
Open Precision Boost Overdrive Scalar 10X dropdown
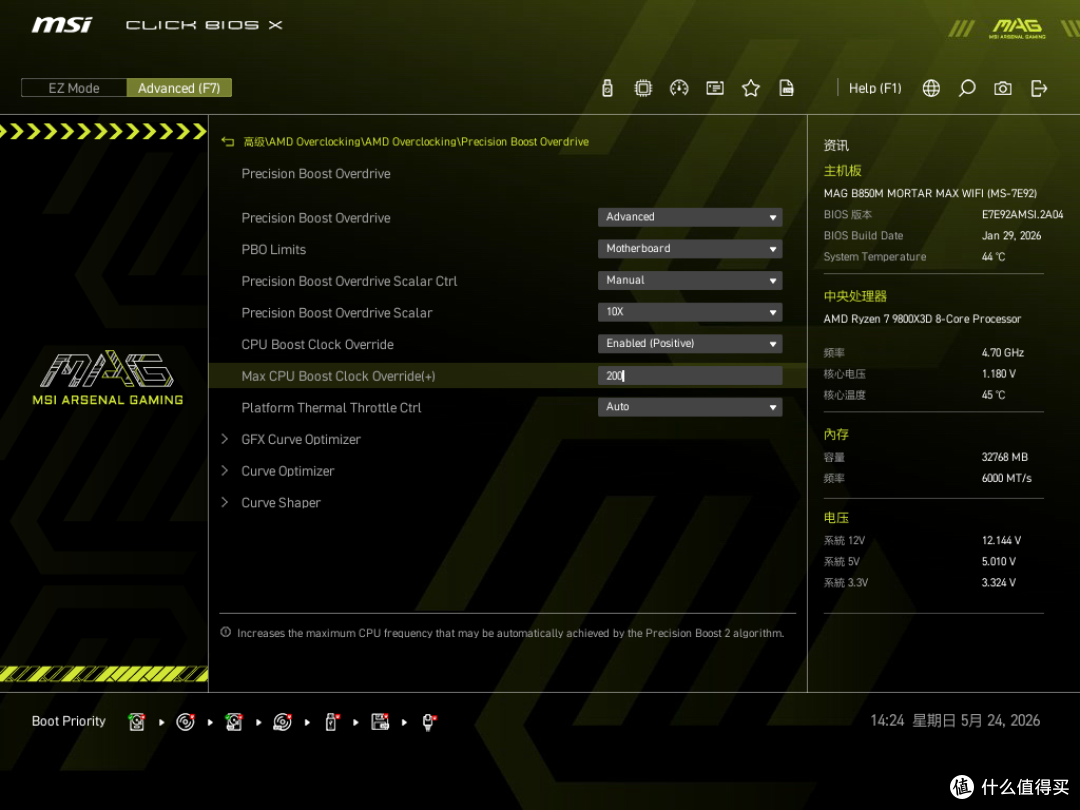point(690,312)
